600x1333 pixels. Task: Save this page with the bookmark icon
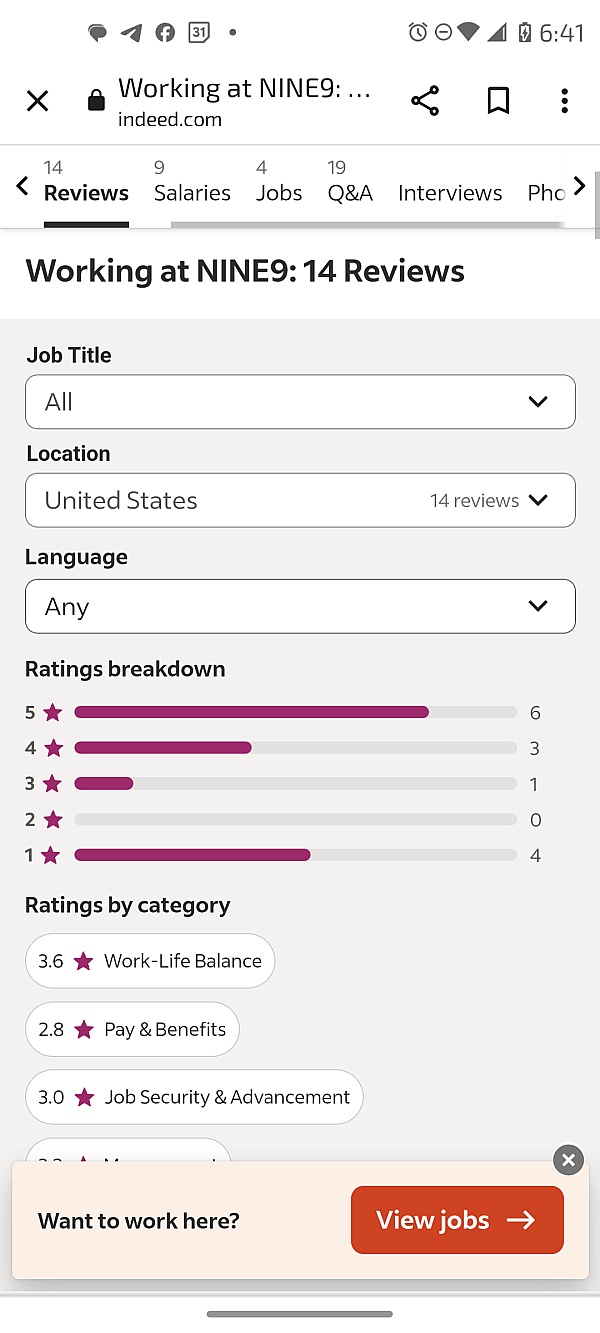pyautogui.click(x=498, y=100)
